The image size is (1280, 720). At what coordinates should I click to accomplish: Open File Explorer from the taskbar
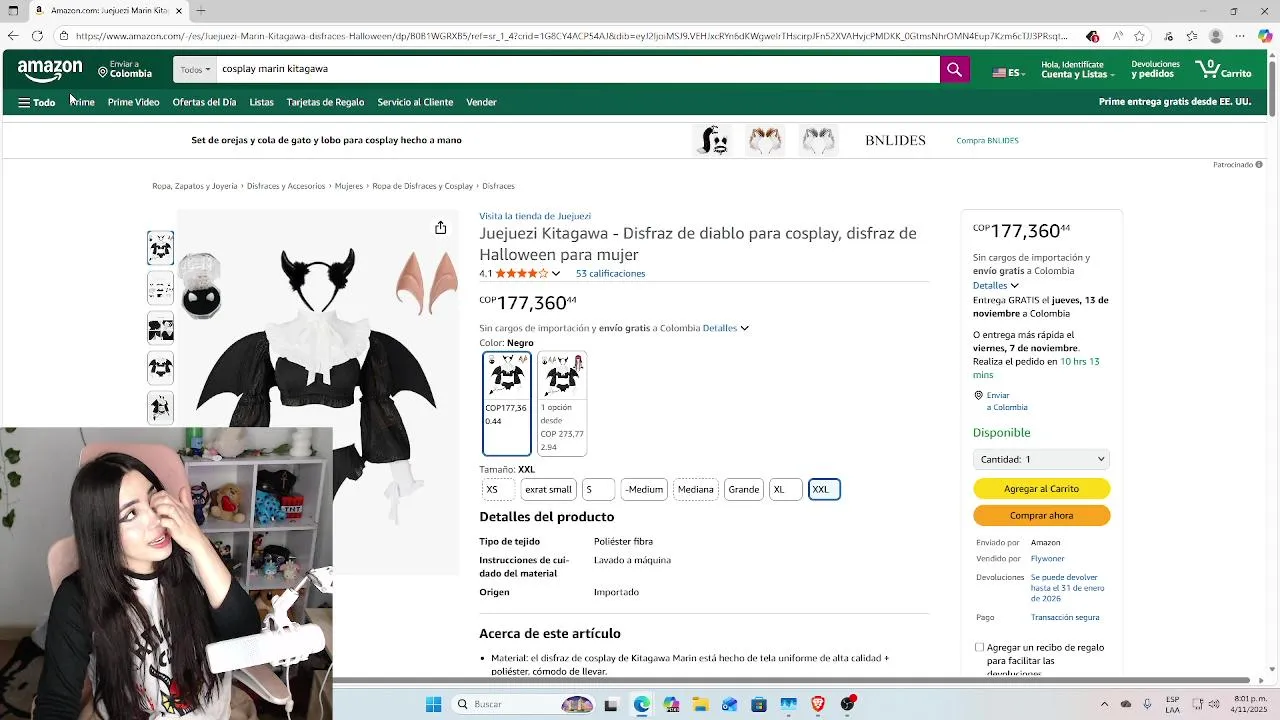pyautogui.click(x=700, y=704)
